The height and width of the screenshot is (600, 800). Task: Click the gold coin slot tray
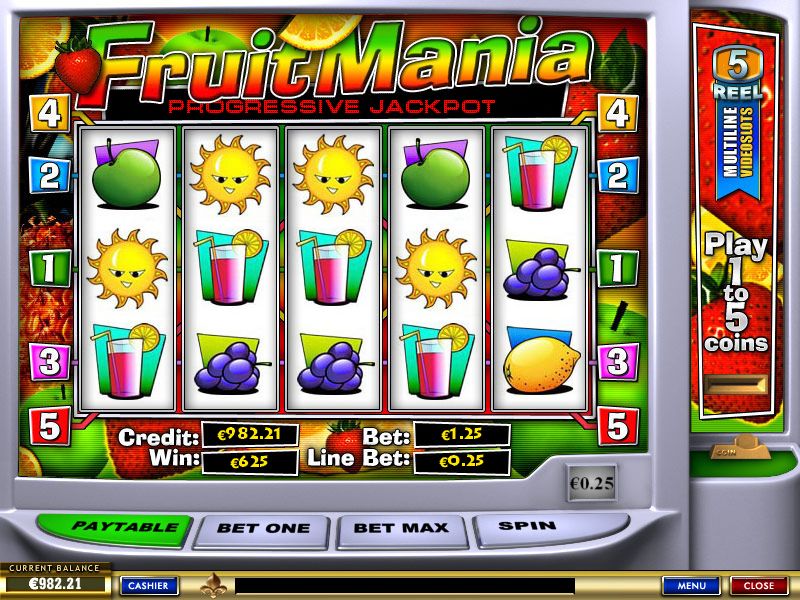click(737, 448)
